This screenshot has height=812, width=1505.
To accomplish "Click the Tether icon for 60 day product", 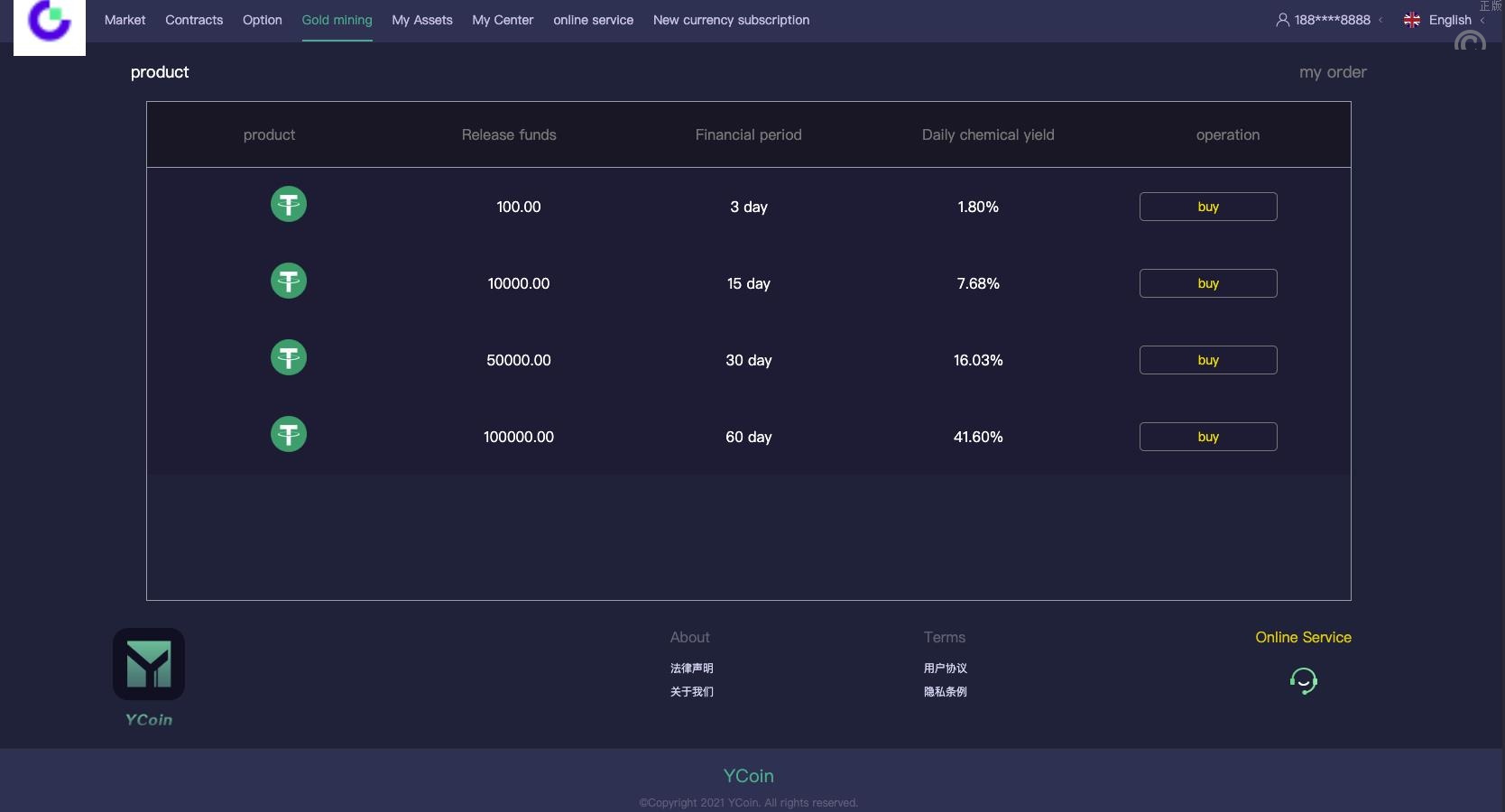I will click(x=289, y=434).
